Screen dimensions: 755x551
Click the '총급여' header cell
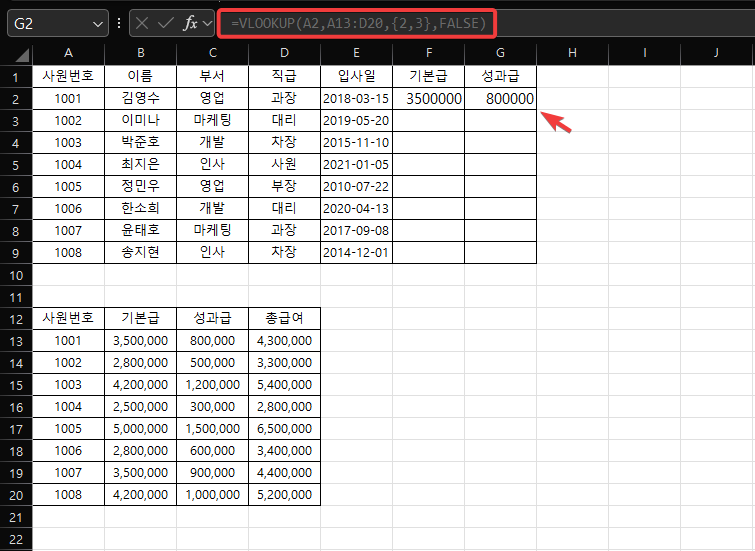pyautogui.click(x=285, y=318)
